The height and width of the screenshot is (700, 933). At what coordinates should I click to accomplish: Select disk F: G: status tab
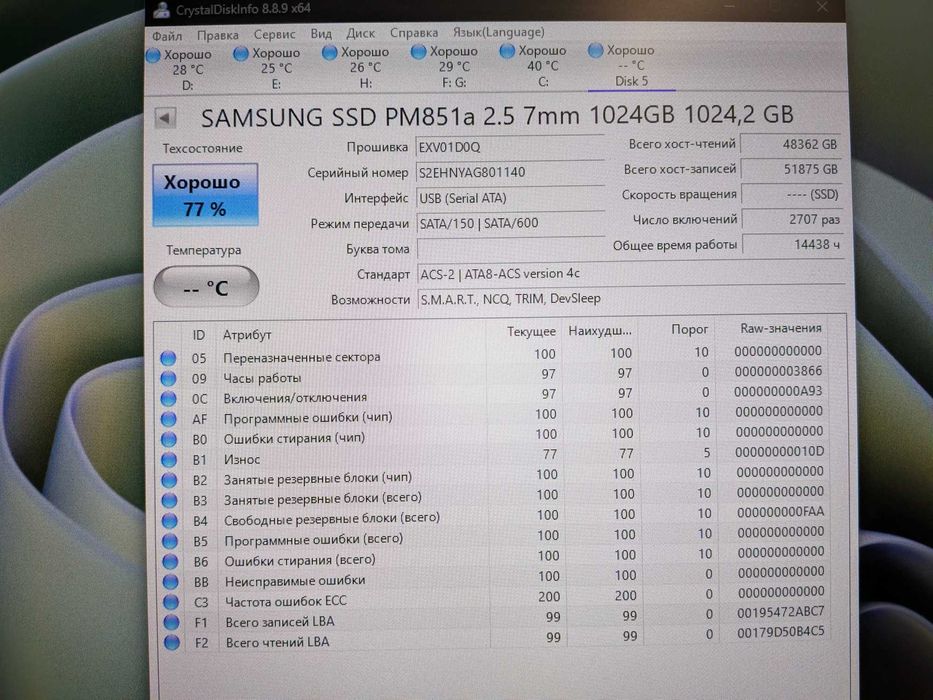click(447, 67)
